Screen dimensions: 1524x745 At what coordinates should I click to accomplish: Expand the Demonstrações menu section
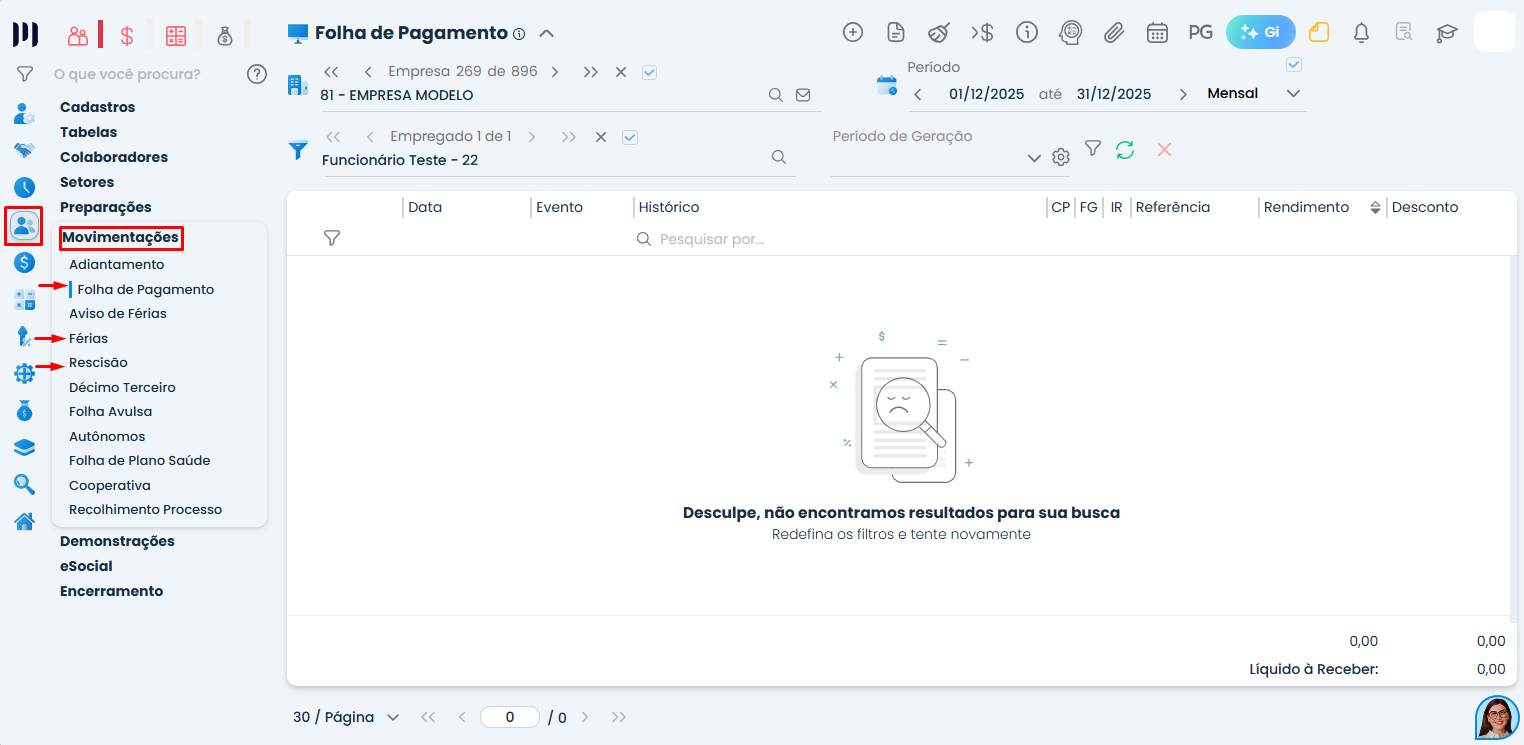click(117, 541)
